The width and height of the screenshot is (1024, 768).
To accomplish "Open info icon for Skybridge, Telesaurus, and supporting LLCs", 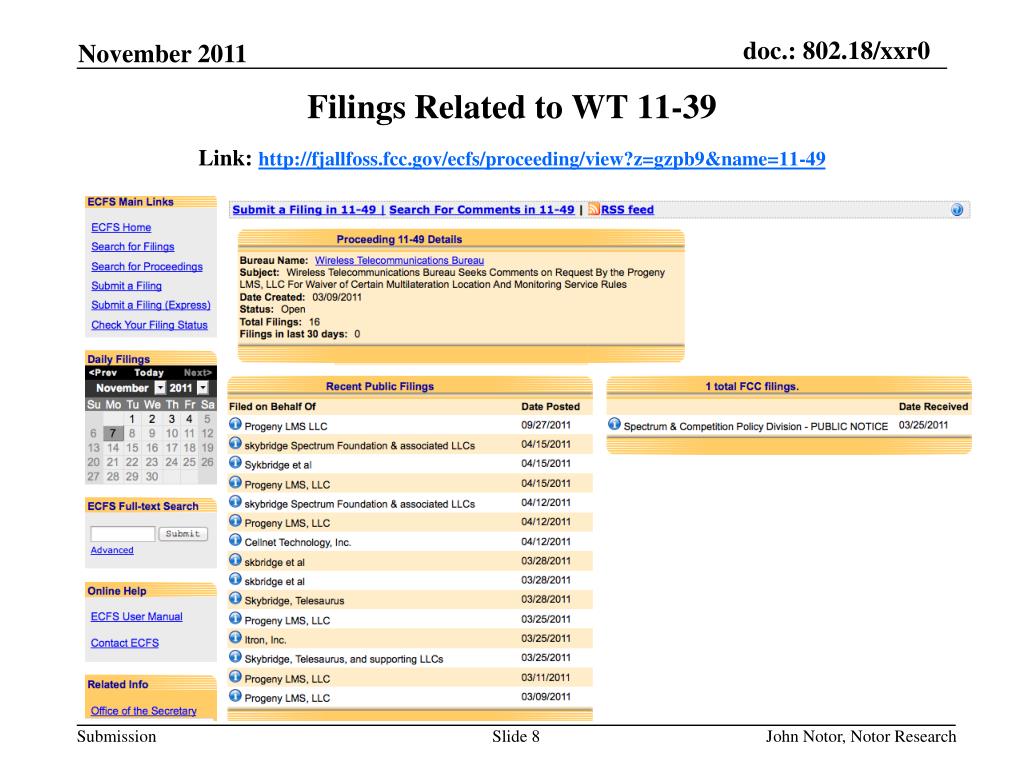I will point(235,657).
